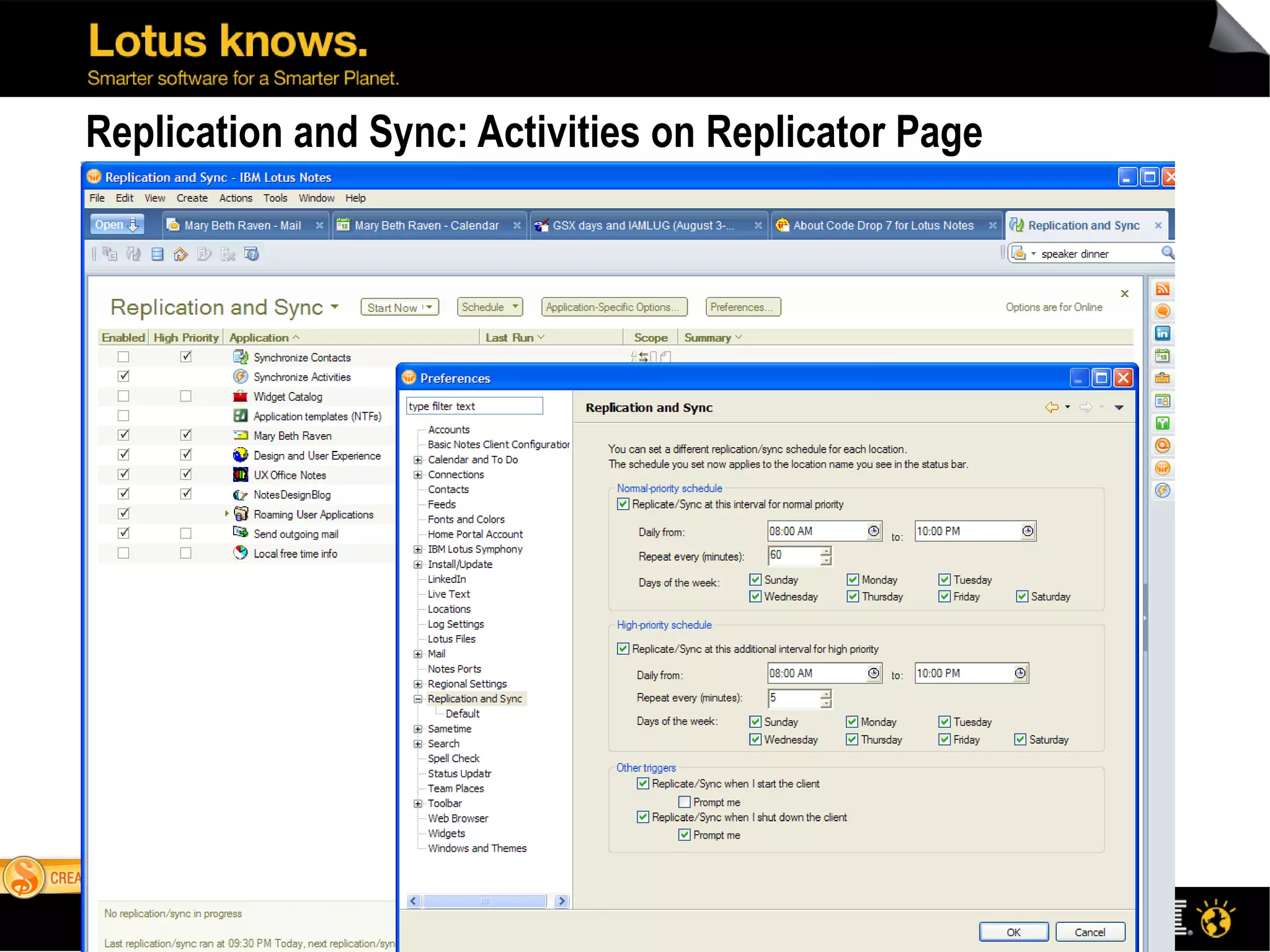Toggle normal priority Replicate/Sync interval checkbox

coord(623,504)
